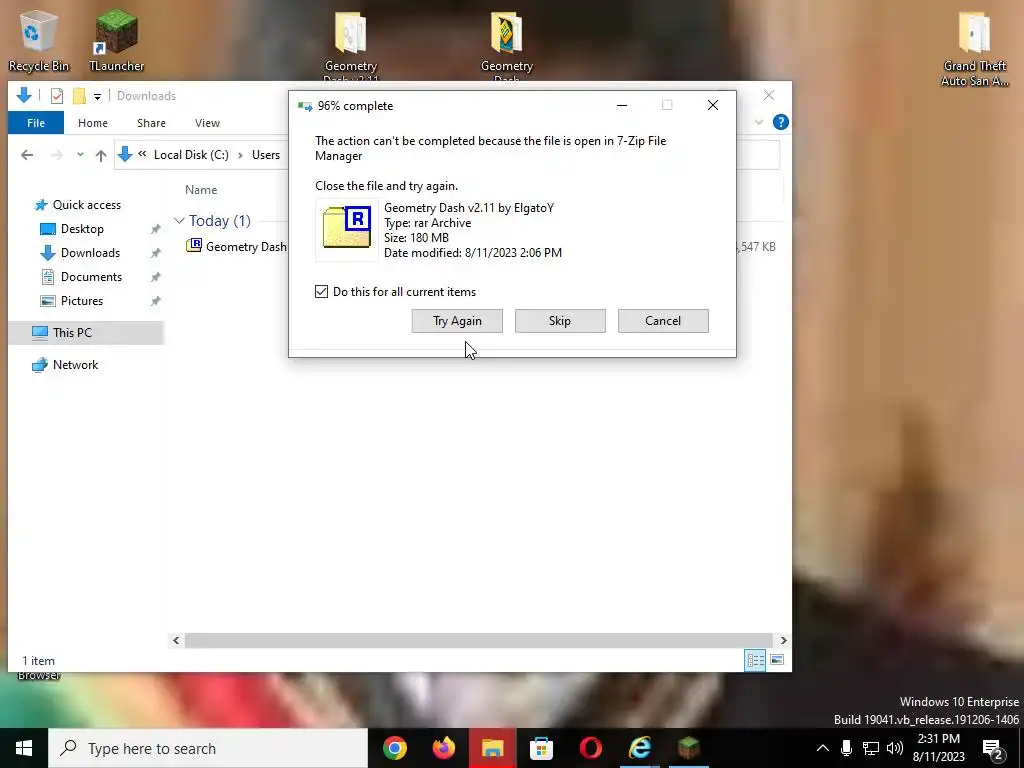Select Downloads in navigation pane
This screenshot has height=768, width=1024.
pos(90,253)
